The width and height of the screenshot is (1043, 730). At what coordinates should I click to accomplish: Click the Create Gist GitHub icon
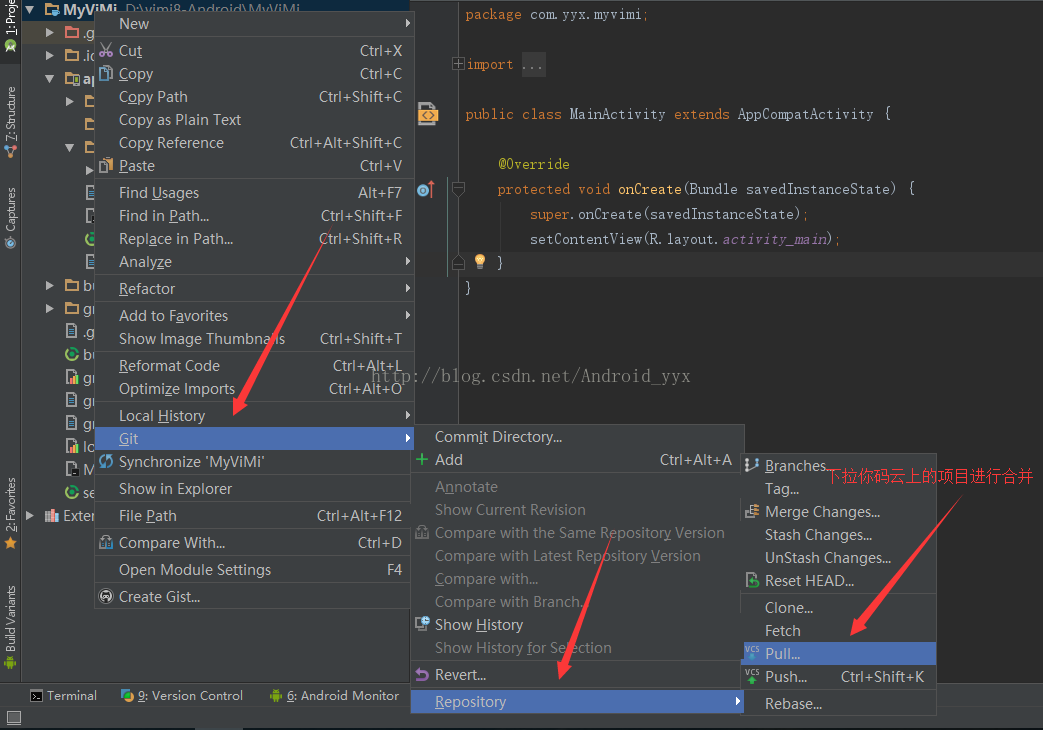[x=106, y=596]
